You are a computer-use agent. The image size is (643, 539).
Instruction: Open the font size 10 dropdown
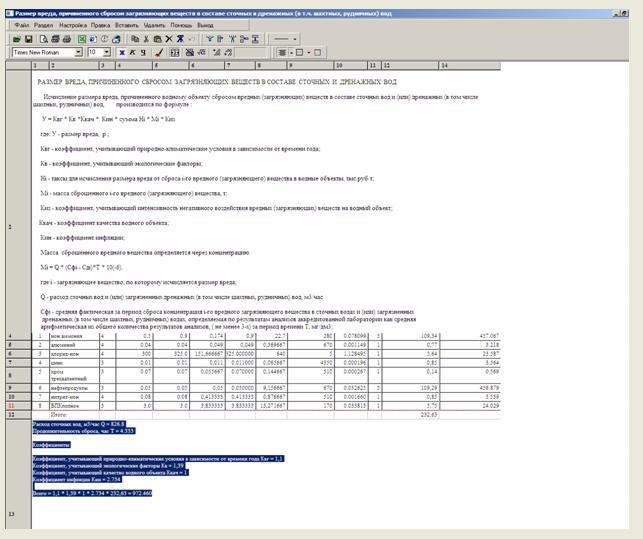(107, 51)
